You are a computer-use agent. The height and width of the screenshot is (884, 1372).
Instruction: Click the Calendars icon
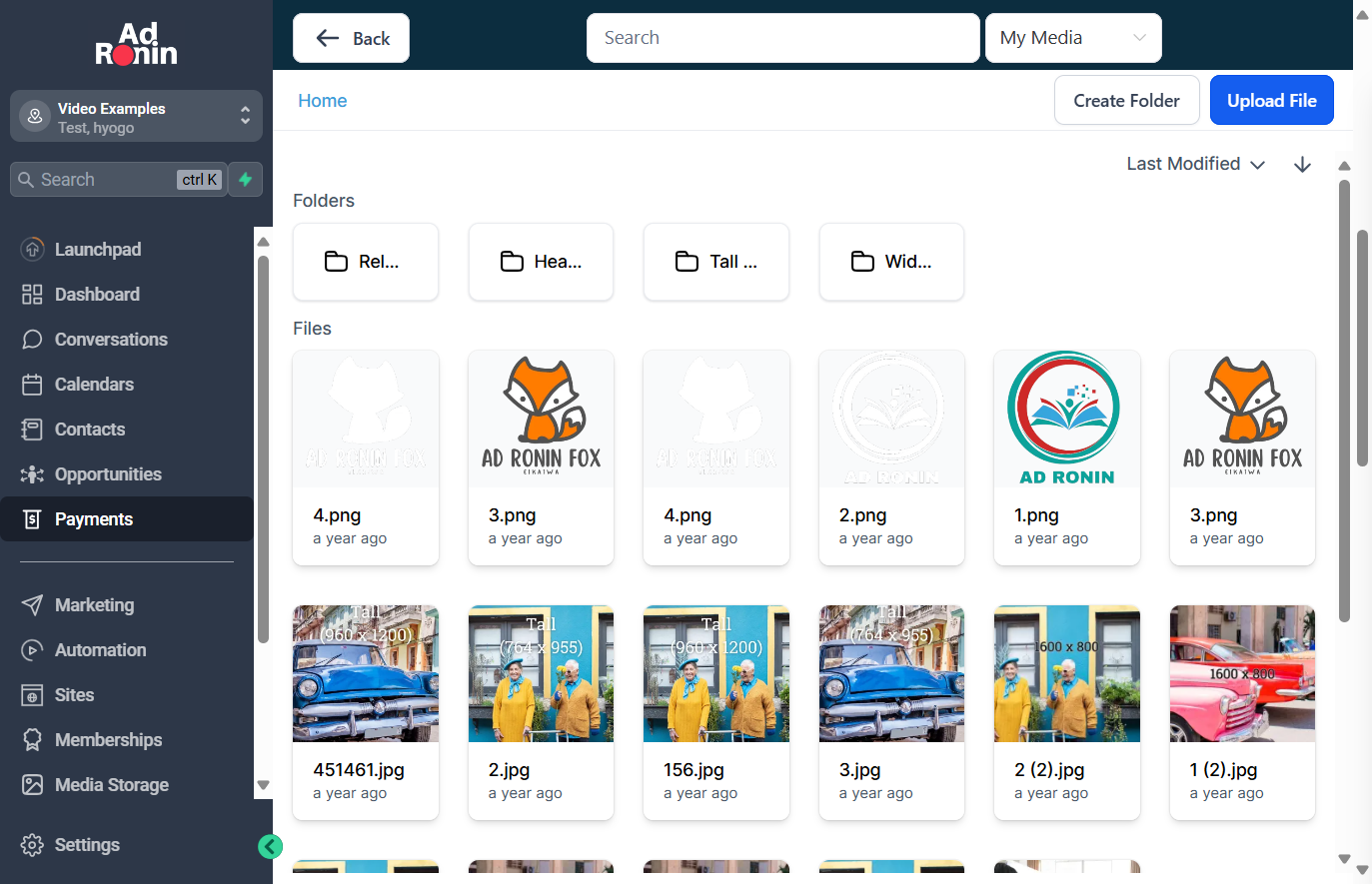point(32,384)
